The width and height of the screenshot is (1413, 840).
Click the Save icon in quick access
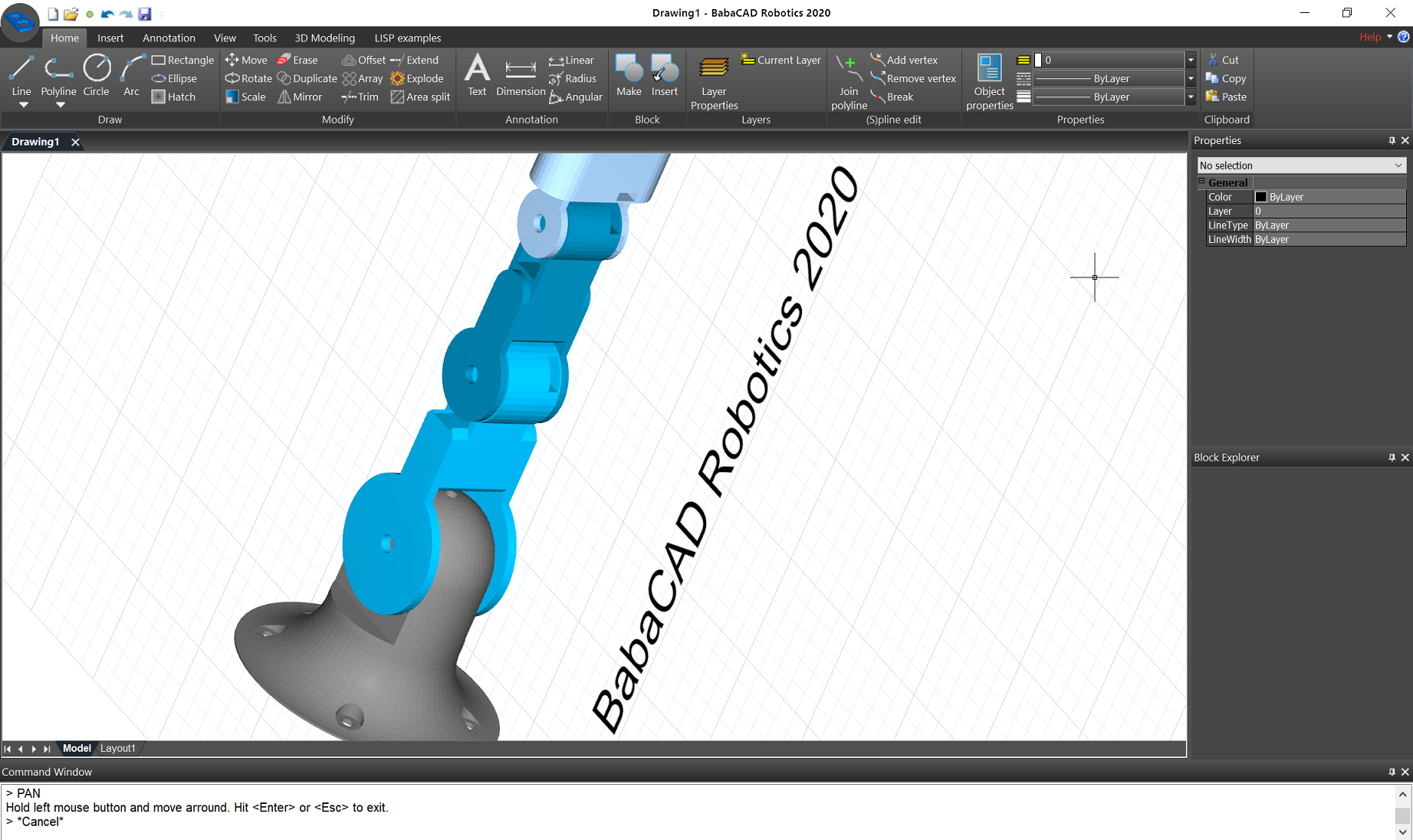click(145, 14)
